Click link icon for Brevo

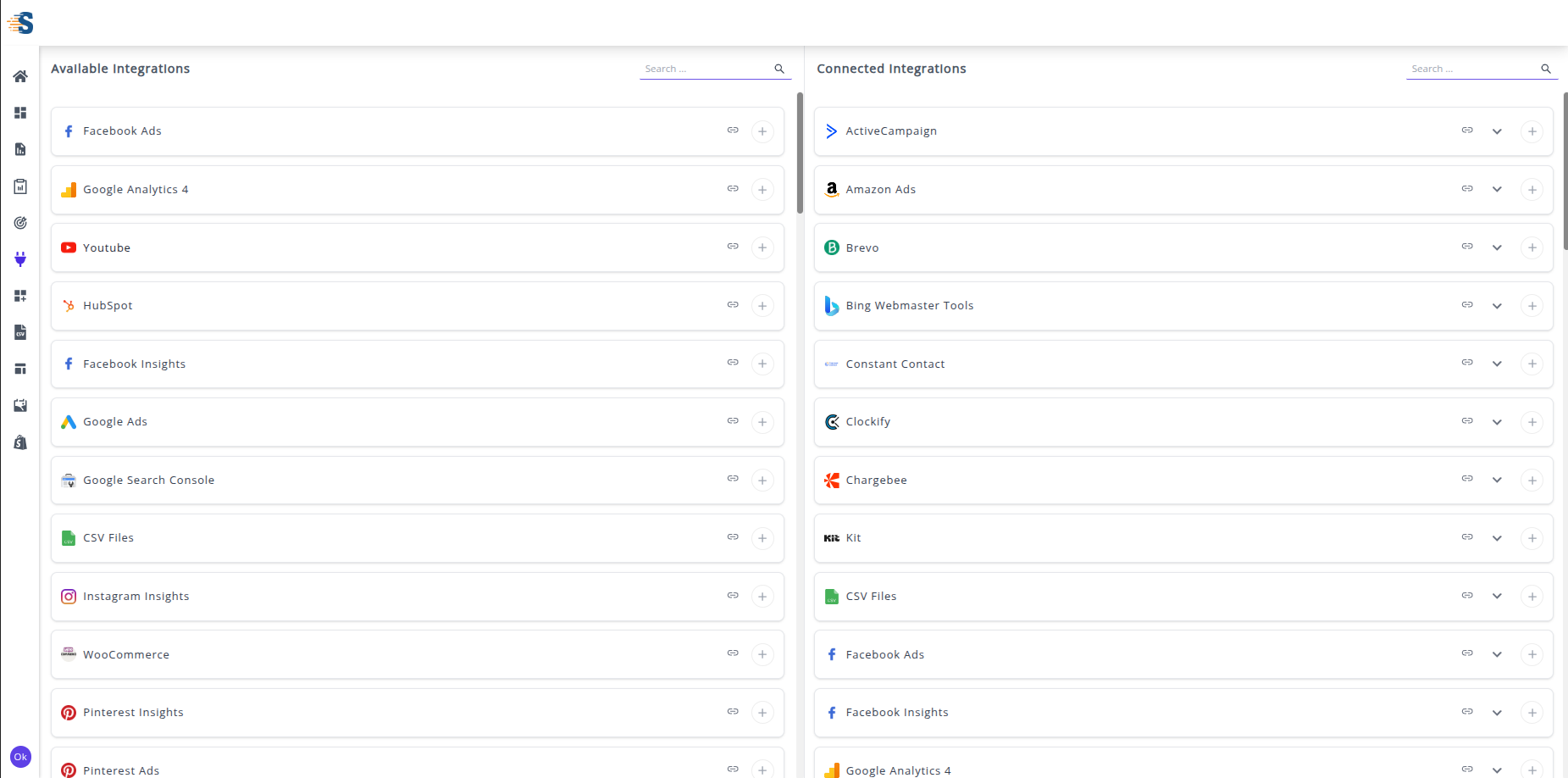(1467, 247)
